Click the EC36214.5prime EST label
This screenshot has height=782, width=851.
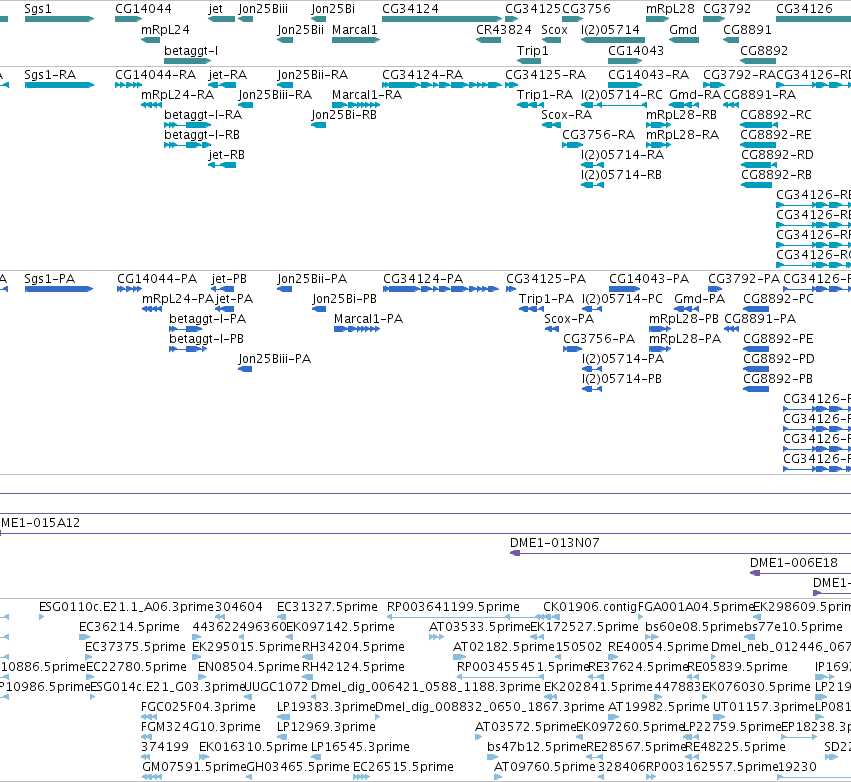point(129,627)
